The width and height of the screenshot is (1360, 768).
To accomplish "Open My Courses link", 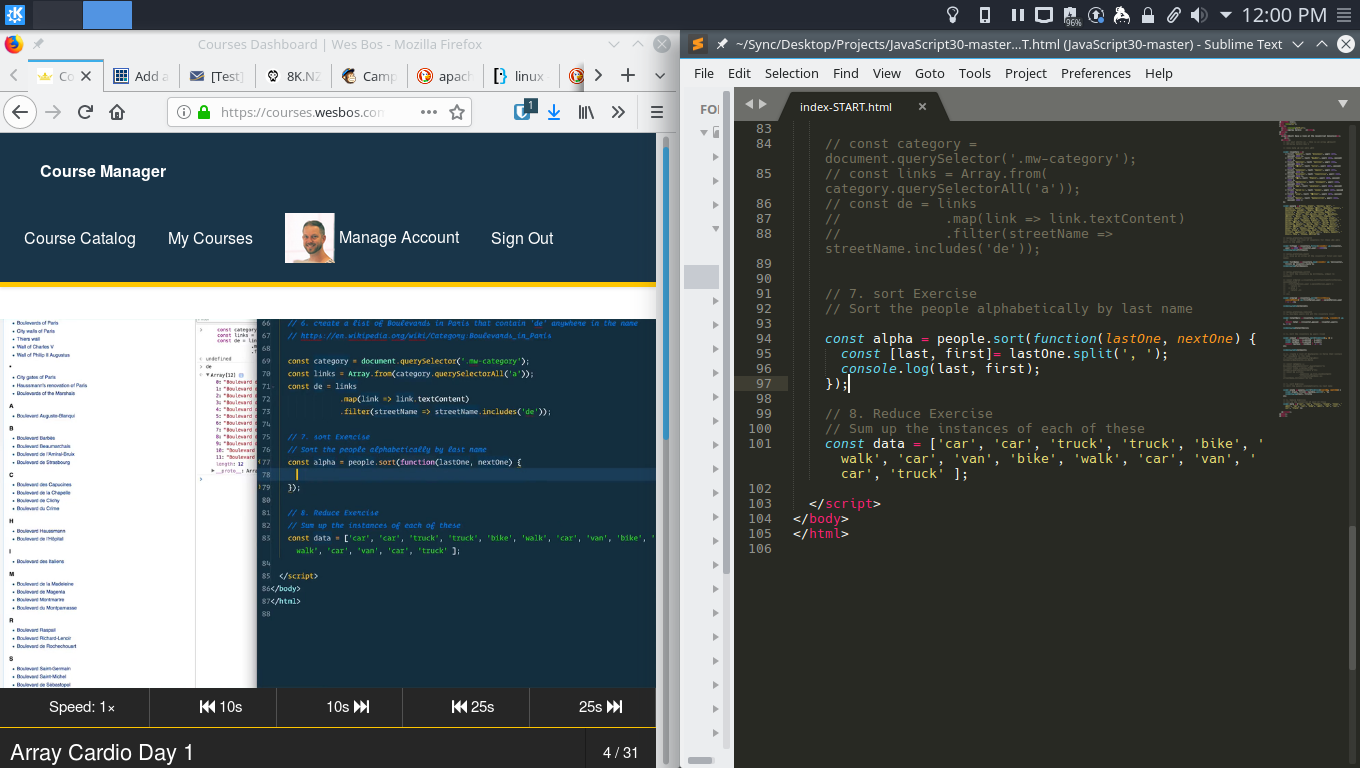I will tap(210, 238).
